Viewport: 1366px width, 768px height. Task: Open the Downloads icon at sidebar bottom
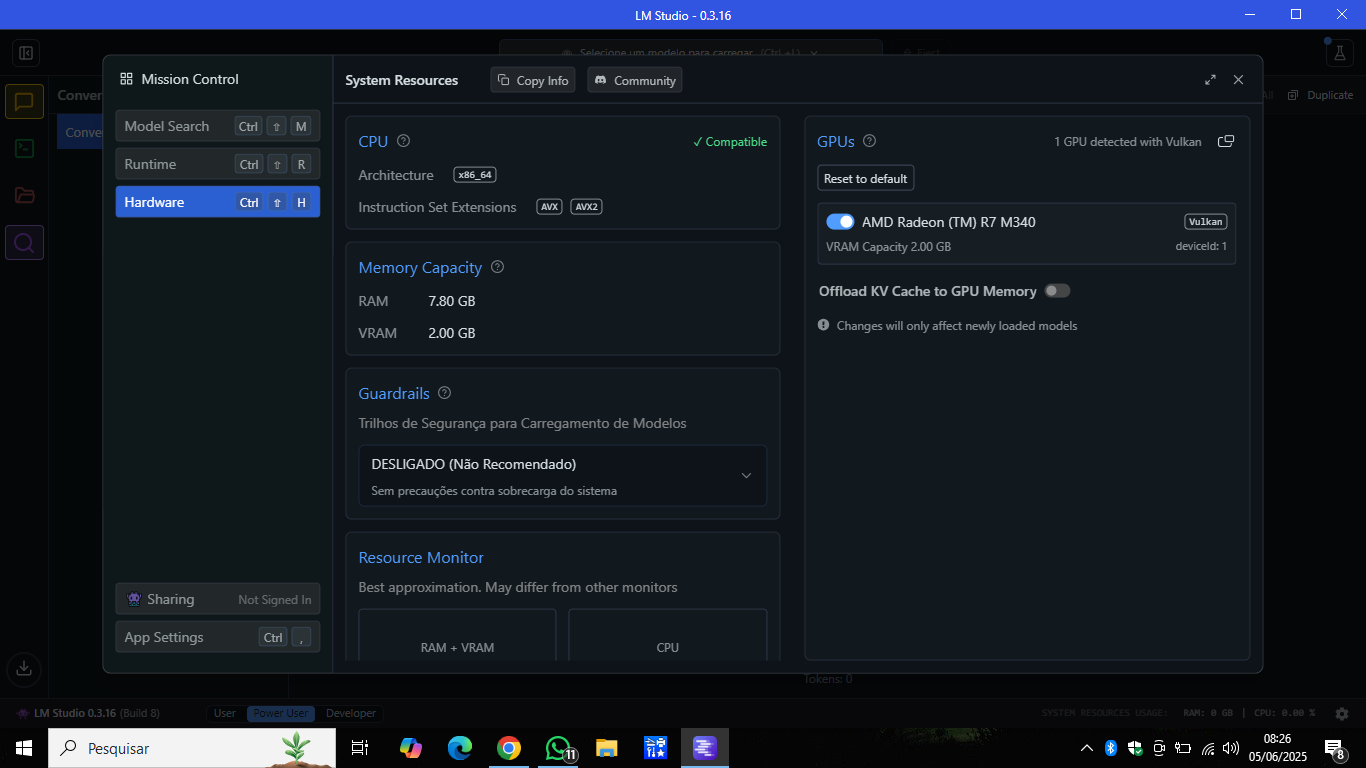pos(24,669)
